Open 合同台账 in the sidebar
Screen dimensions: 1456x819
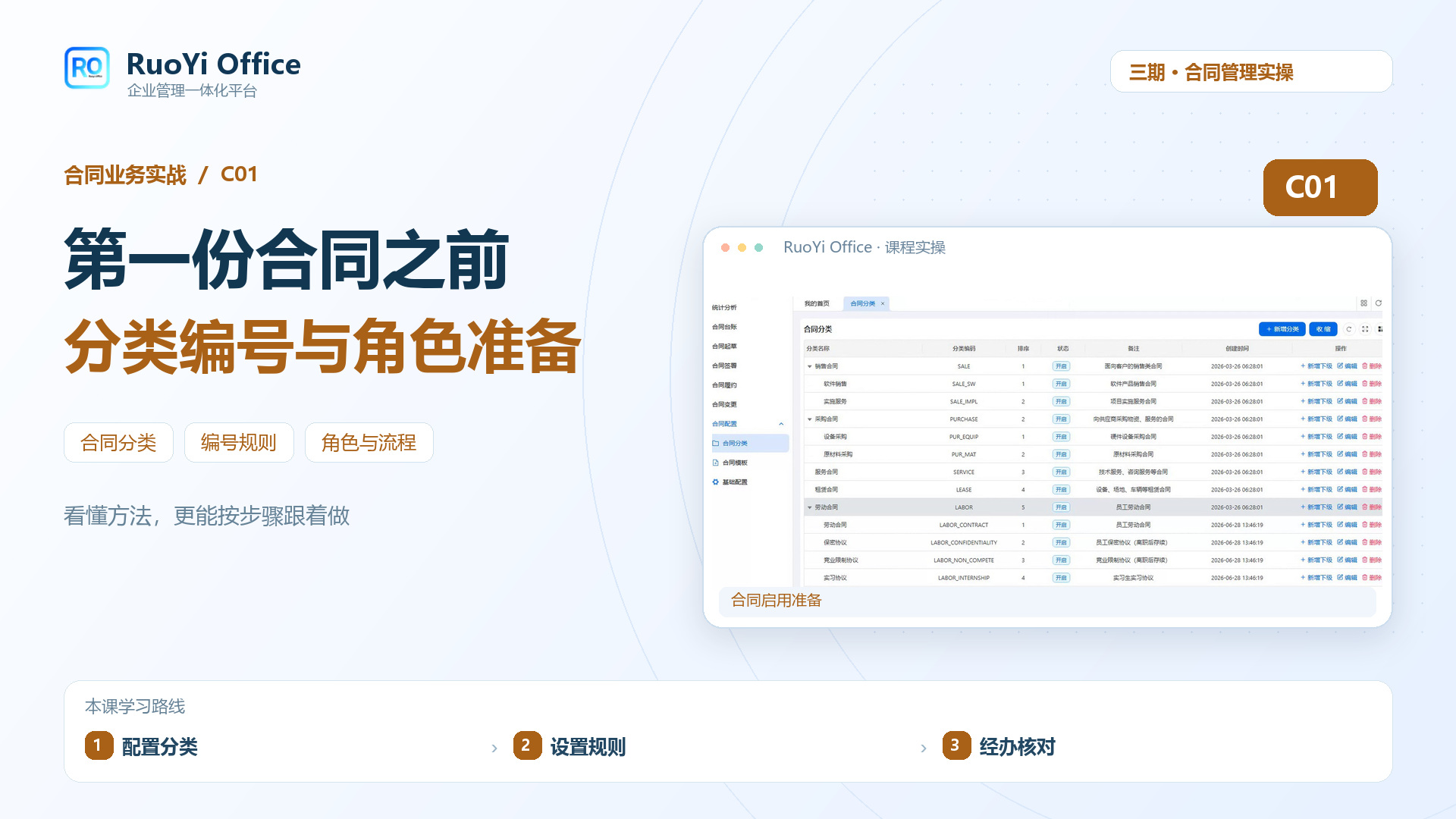pyautogui.click(x=724, y=327)
